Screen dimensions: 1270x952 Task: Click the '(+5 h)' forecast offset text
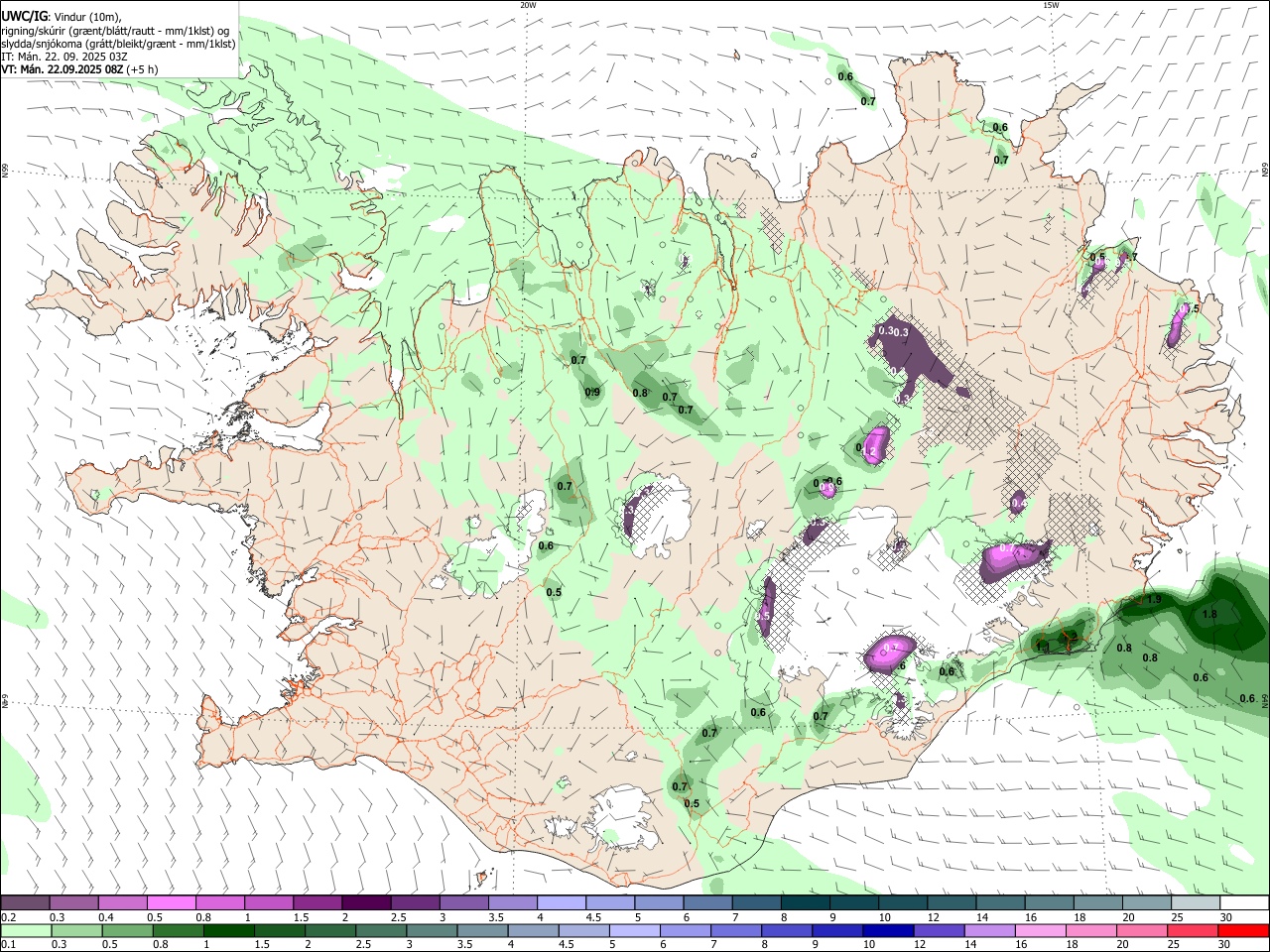click(x=143, y=69)
